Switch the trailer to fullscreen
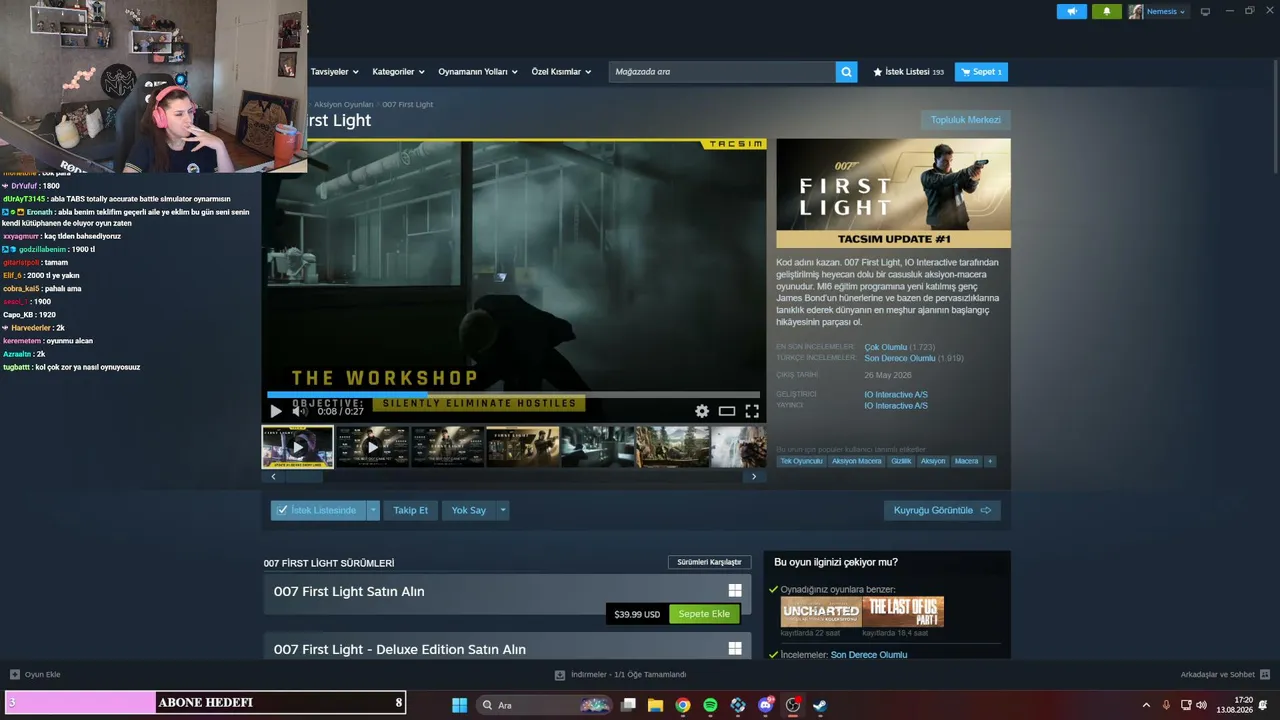This screenshot has width=1280, height=720. (752, 411)
